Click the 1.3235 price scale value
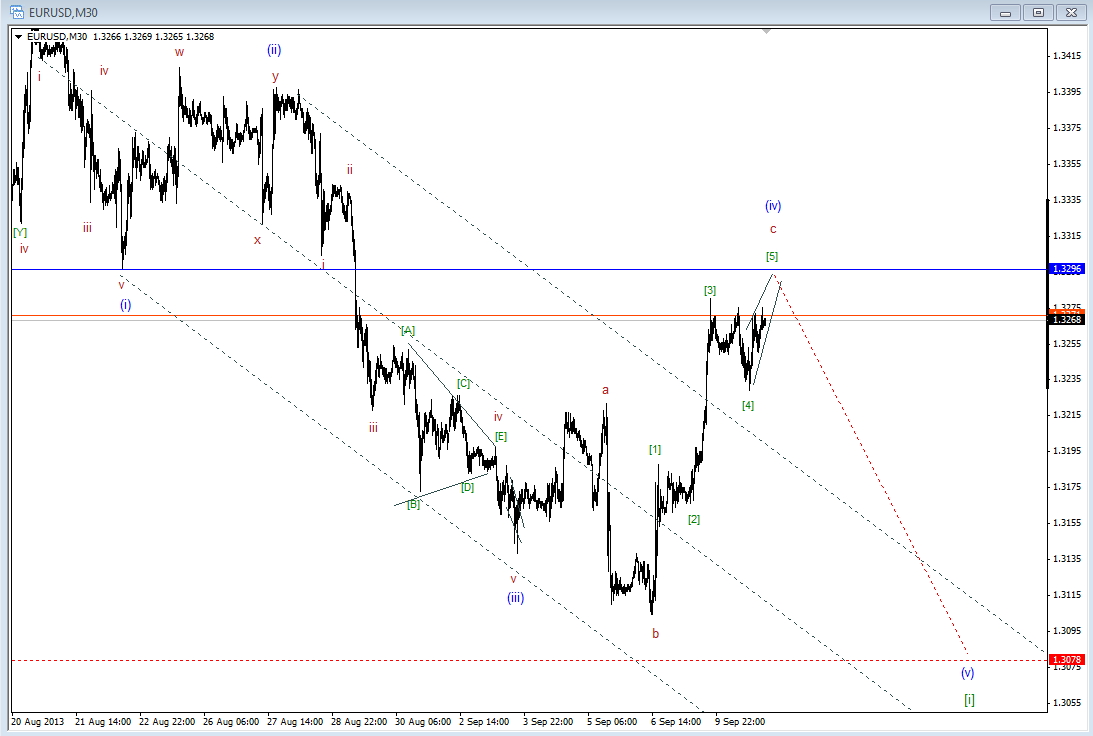Image resolution: width=1093 pixels, height=736 pixels. point(1067,379)
